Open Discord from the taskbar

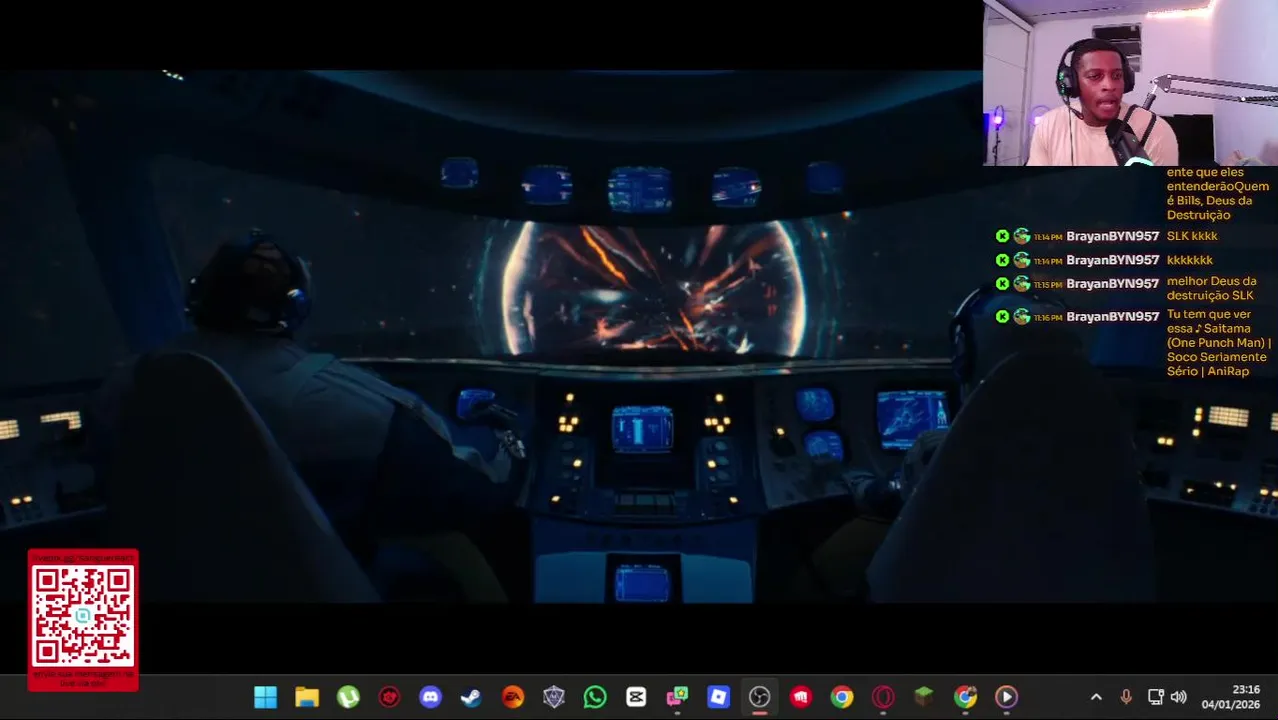point(430,697)
